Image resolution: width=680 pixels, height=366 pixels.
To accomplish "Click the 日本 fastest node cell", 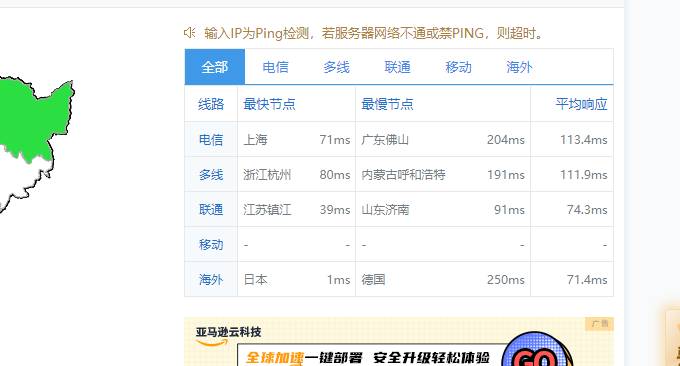I will (x=255, y=280).
